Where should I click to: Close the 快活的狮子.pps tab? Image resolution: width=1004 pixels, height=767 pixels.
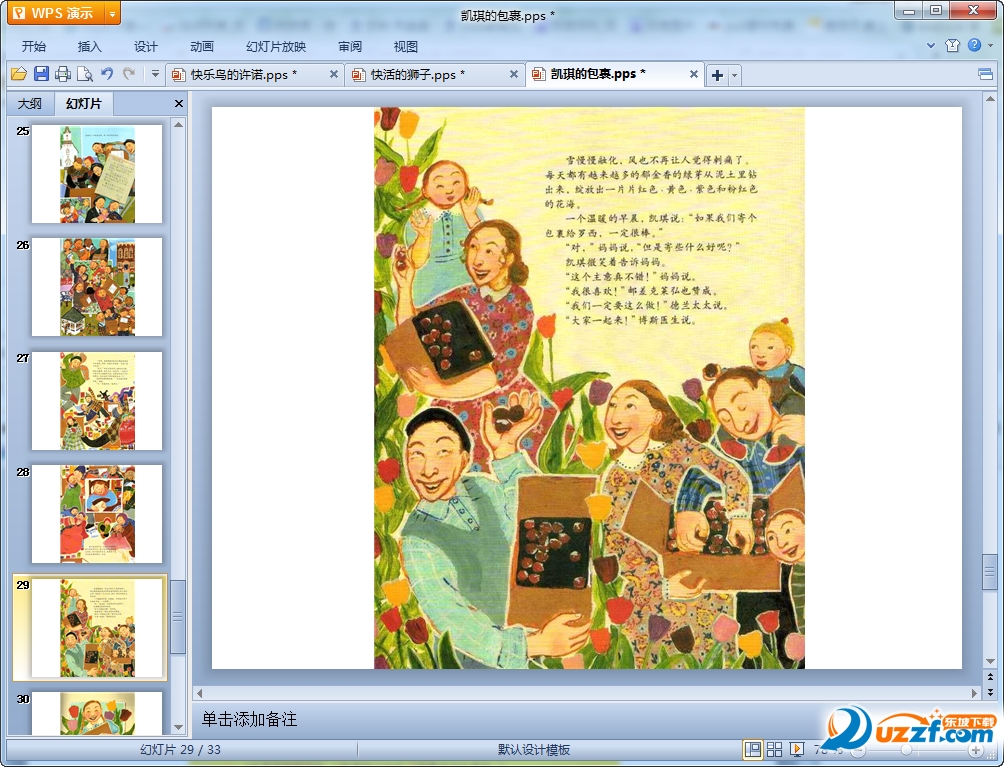pyautogui.click(x=514, y=74)
